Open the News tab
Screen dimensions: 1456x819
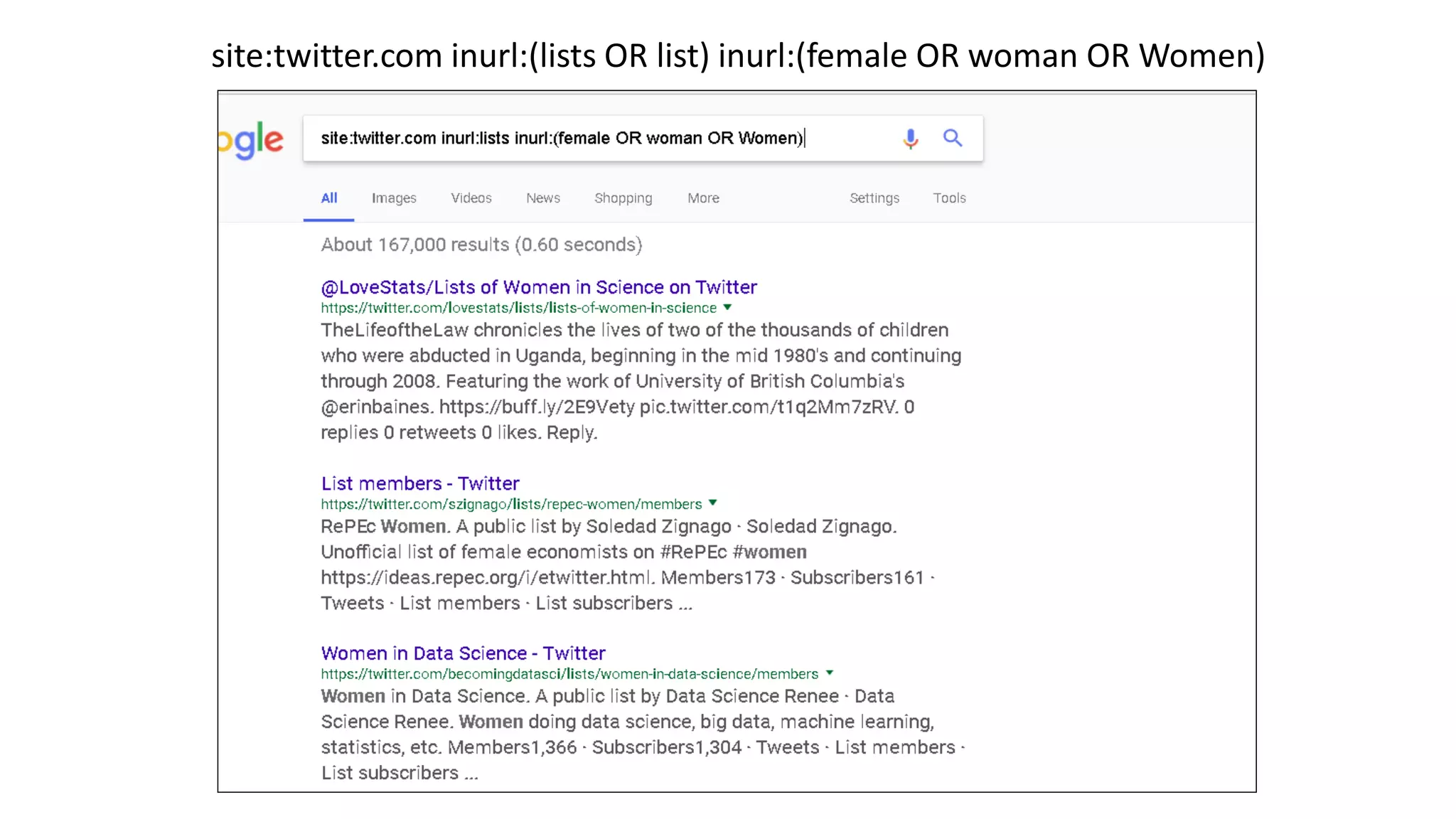pyautogui.click(x=543, y=198)
